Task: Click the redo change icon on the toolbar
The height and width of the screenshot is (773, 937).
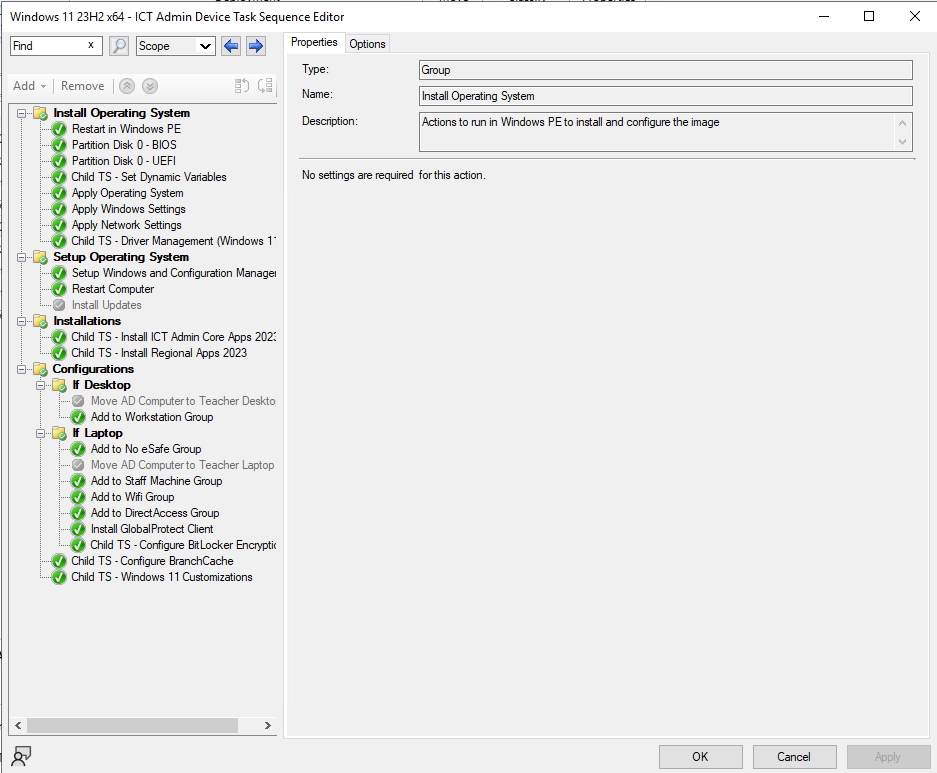Action: [263, 86]
